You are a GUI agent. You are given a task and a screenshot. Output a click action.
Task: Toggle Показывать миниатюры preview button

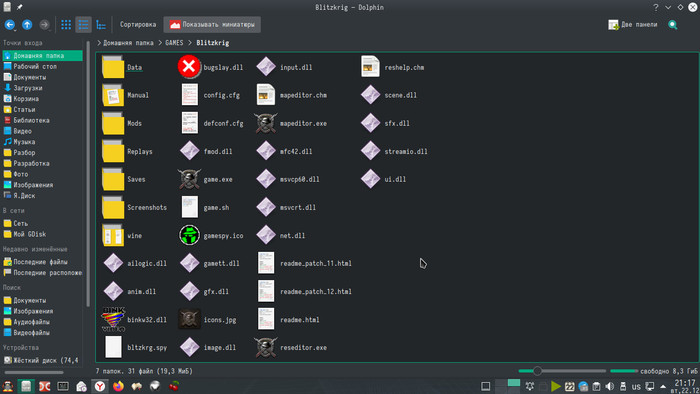pyautogui.click(x=212, y=25)
